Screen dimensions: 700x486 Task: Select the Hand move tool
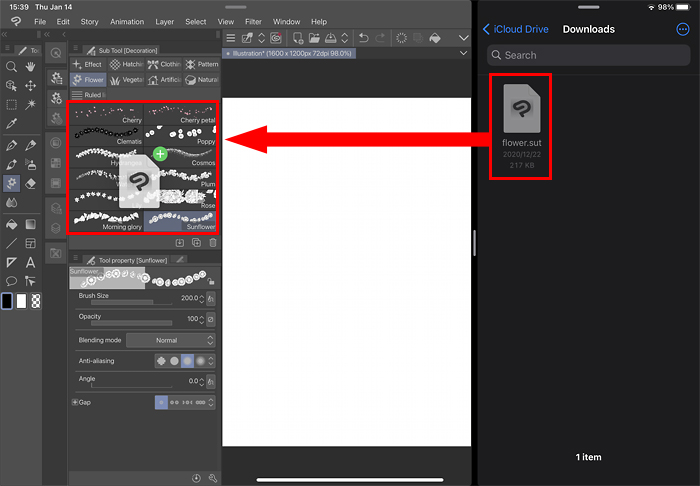click(31, 67)
